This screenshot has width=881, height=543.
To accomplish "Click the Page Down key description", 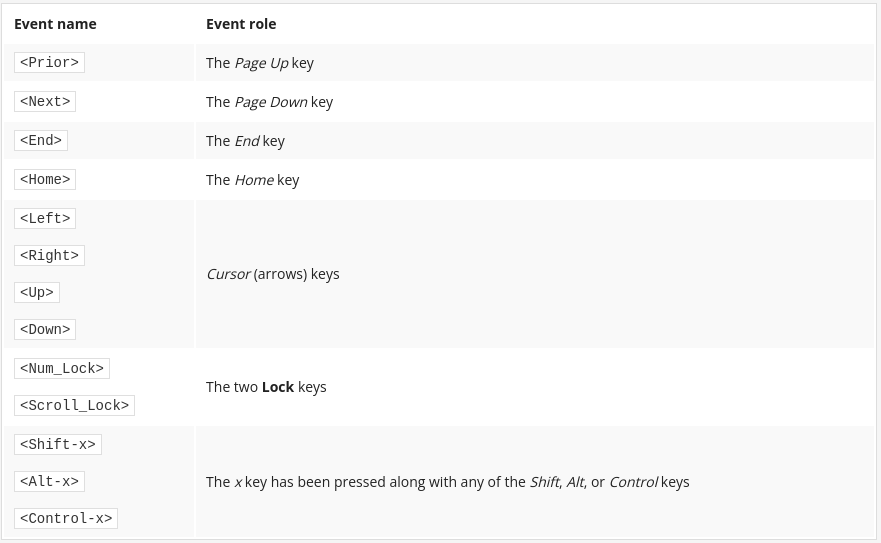I will click(269, 102).
